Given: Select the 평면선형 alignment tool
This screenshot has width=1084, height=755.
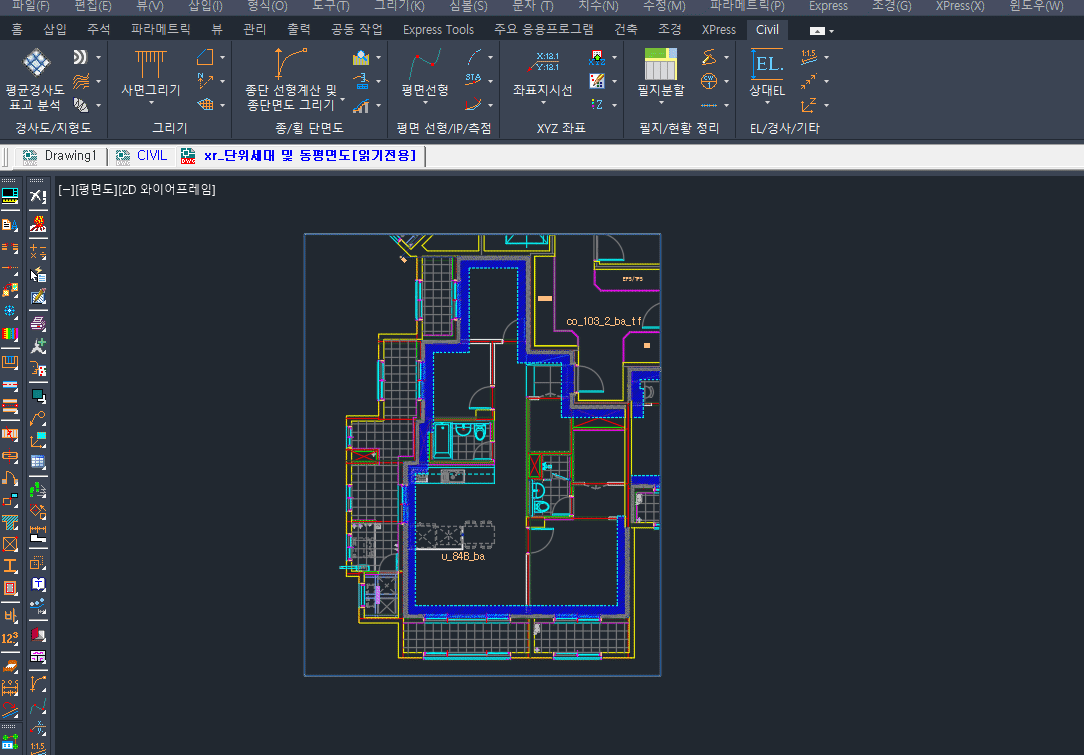Looking at the screenshot, I should [x=424, y=66].
